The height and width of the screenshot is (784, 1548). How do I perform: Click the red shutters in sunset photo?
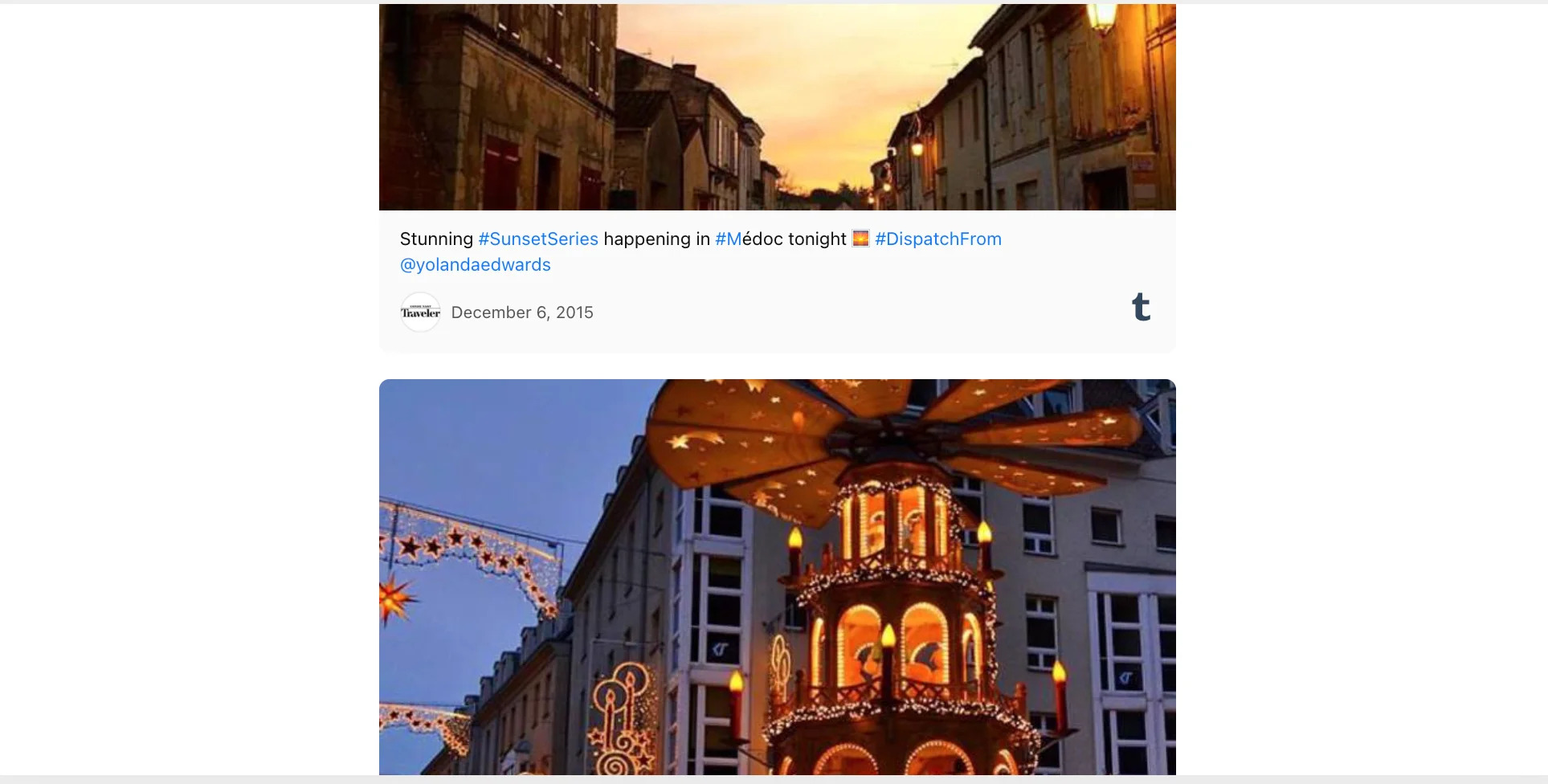point(500,171)
